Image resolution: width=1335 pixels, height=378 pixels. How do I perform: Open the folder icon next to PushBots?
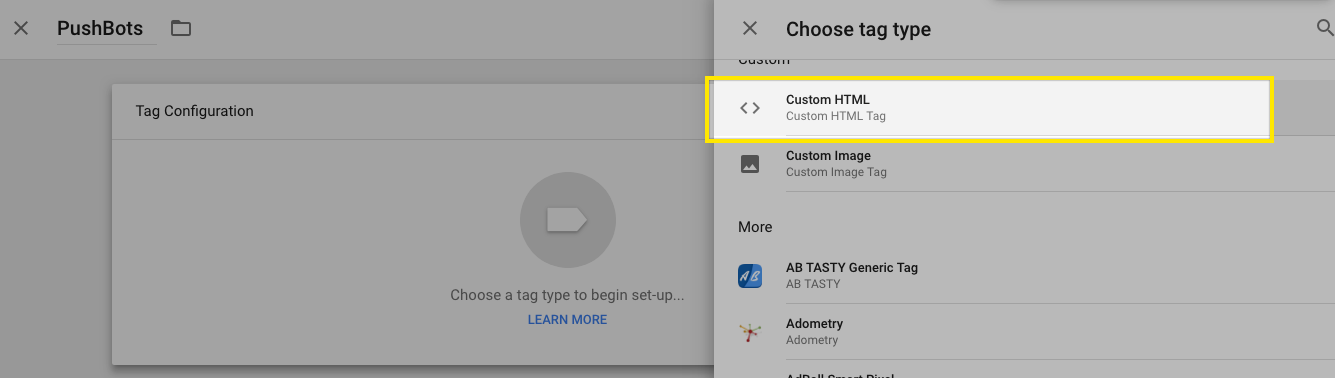point(181,28)
